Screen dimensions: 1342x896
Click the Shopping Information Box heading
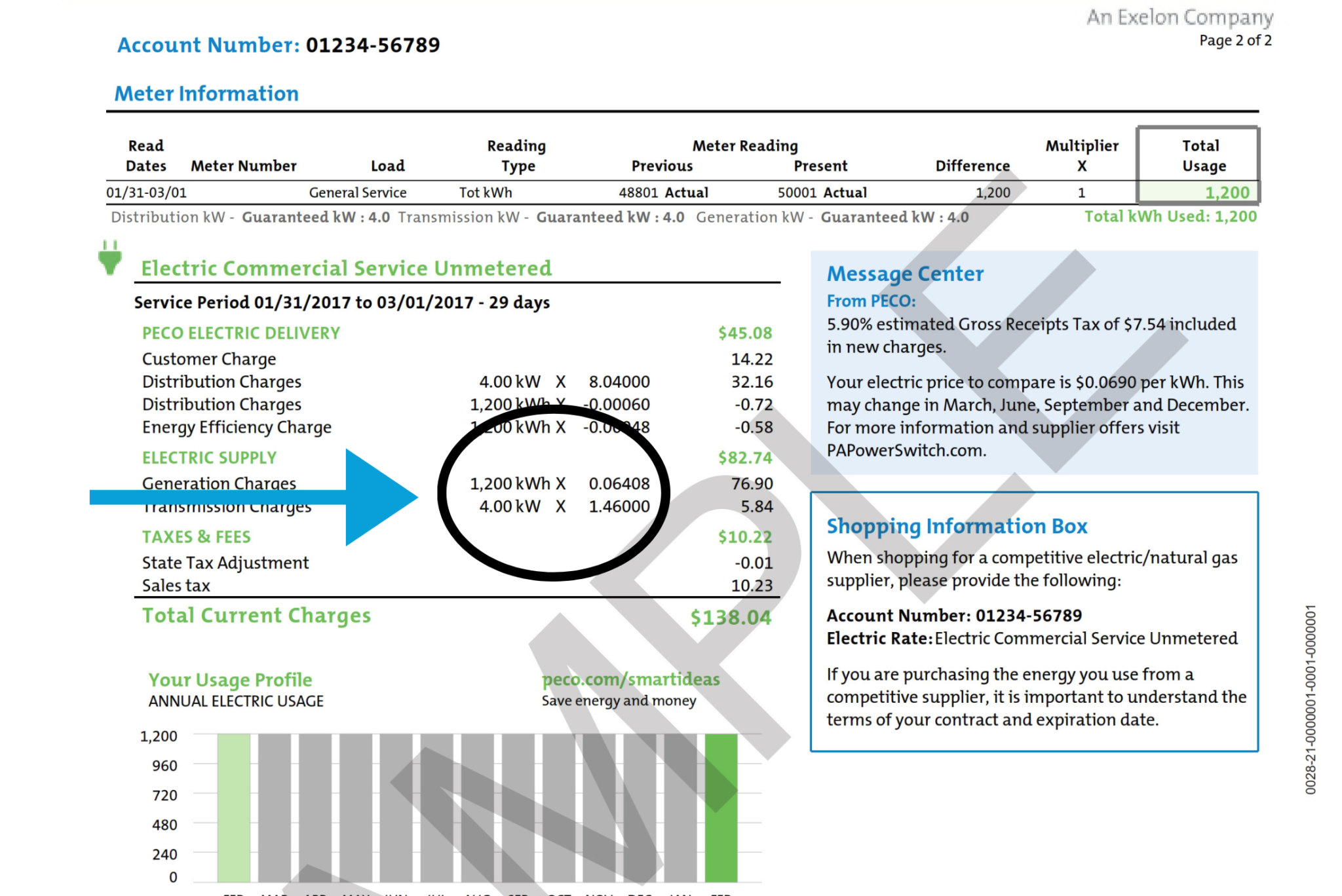[957, 526]
